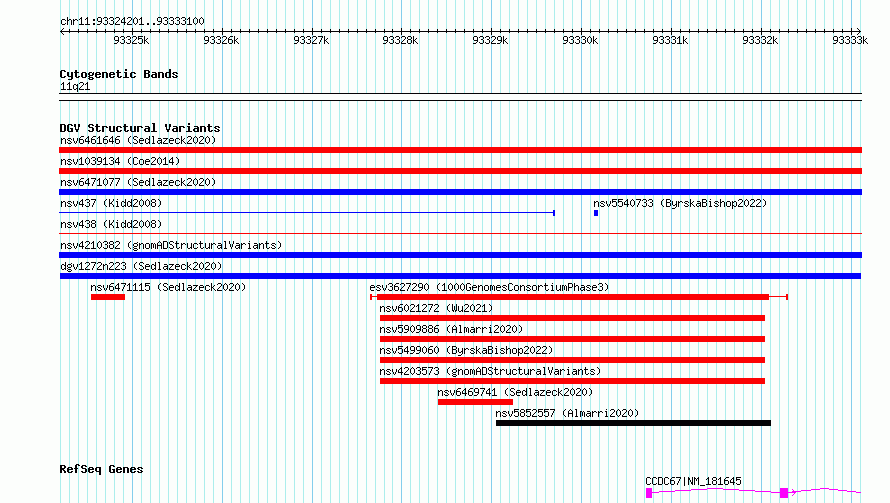
Task: Click the CCDC67|NM_181645 gene label
Action: (693, 481)
